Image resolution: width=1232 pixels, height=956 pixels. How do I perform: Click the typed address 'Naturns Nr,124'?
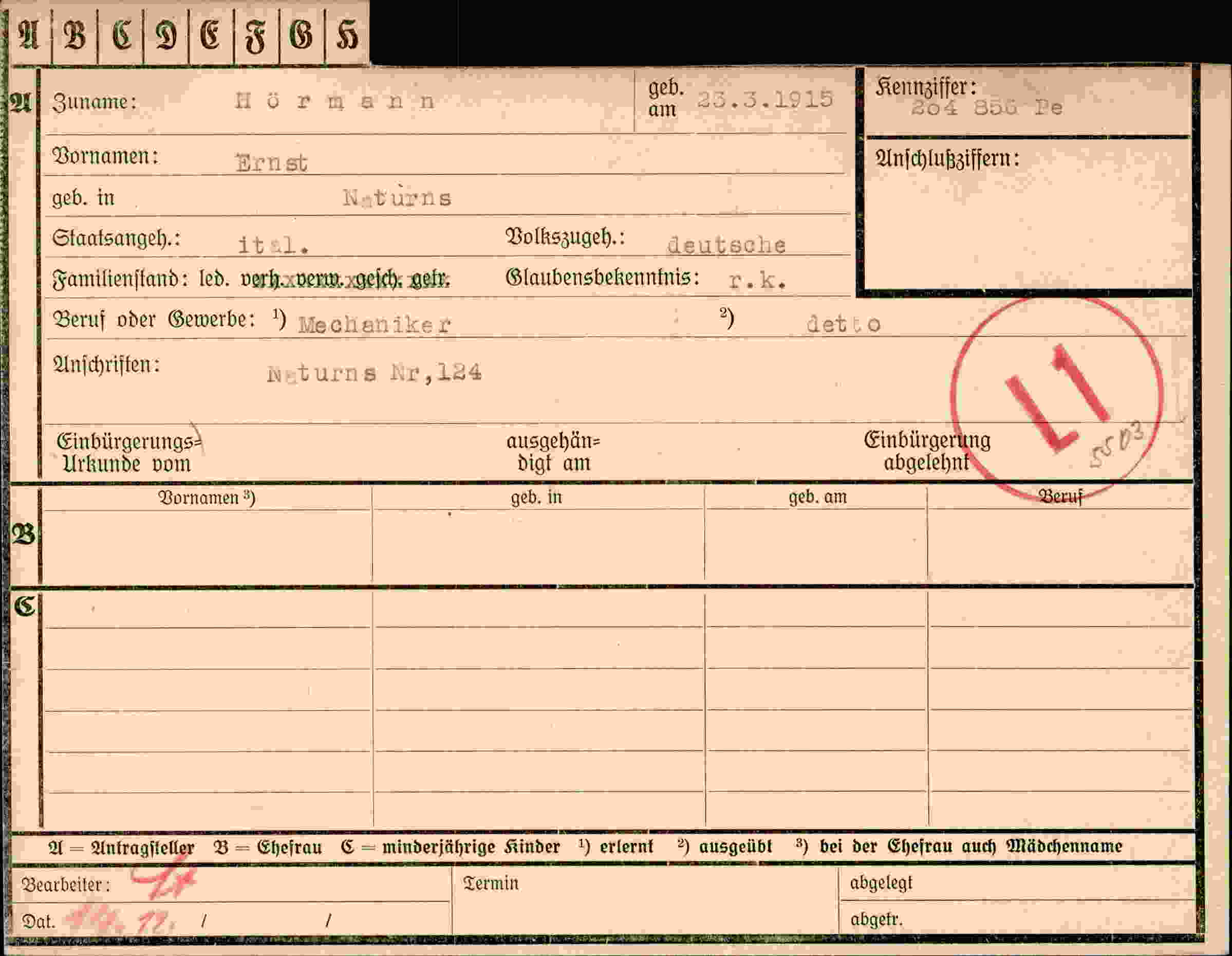click(x=374, y=373)
